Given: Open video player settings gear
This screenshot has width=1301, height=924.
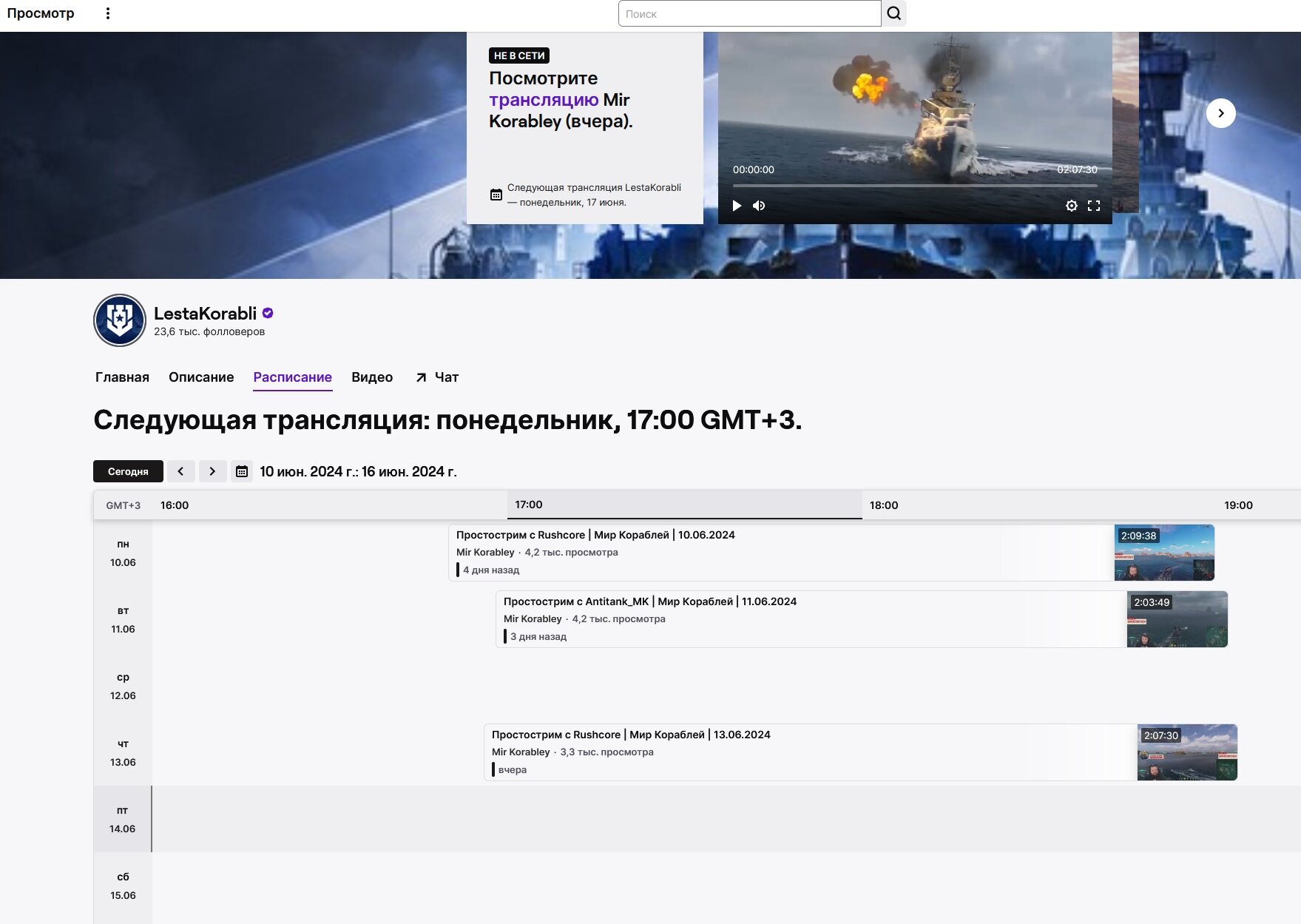Looking at the screenshot, I should tap(1071, 206).
